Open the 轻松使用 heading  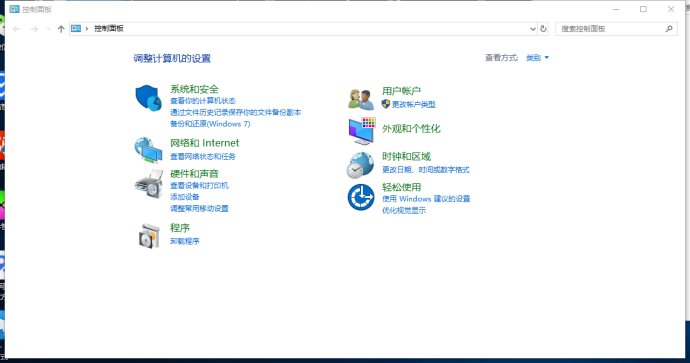(401, 187)
